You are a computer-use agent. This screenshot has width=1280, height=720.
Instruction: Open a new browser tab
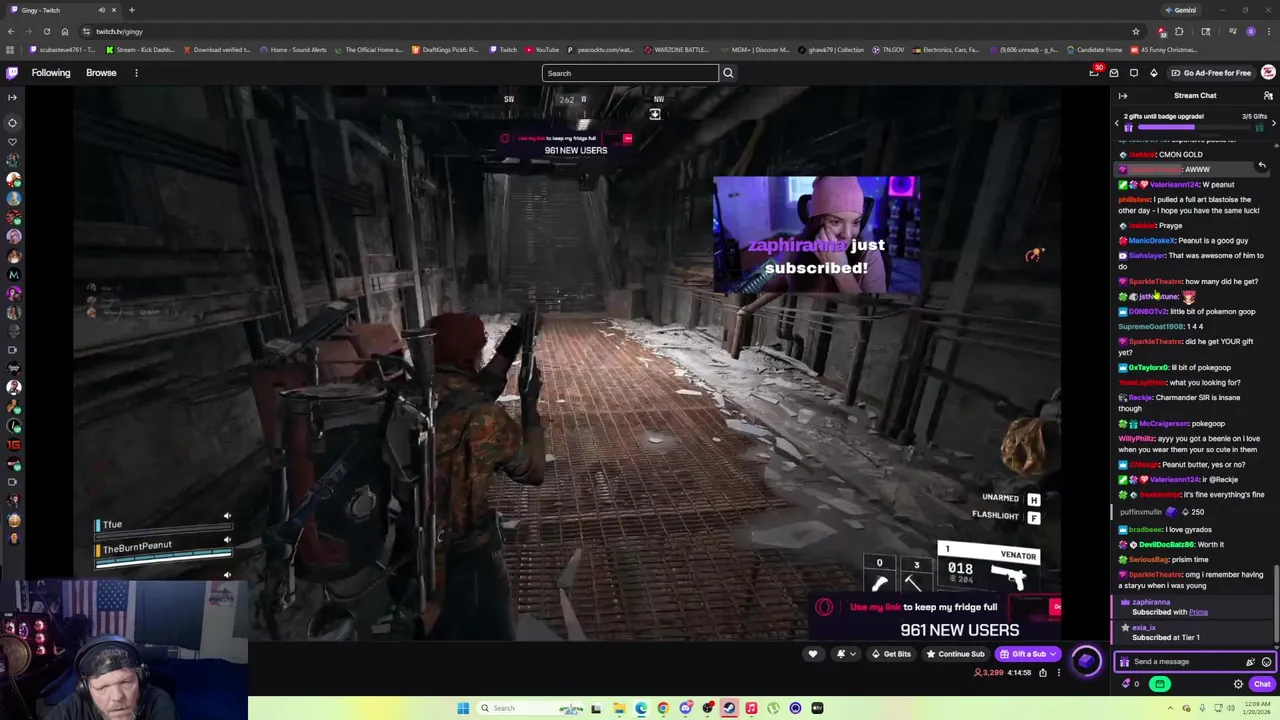[x=131, y=10]
